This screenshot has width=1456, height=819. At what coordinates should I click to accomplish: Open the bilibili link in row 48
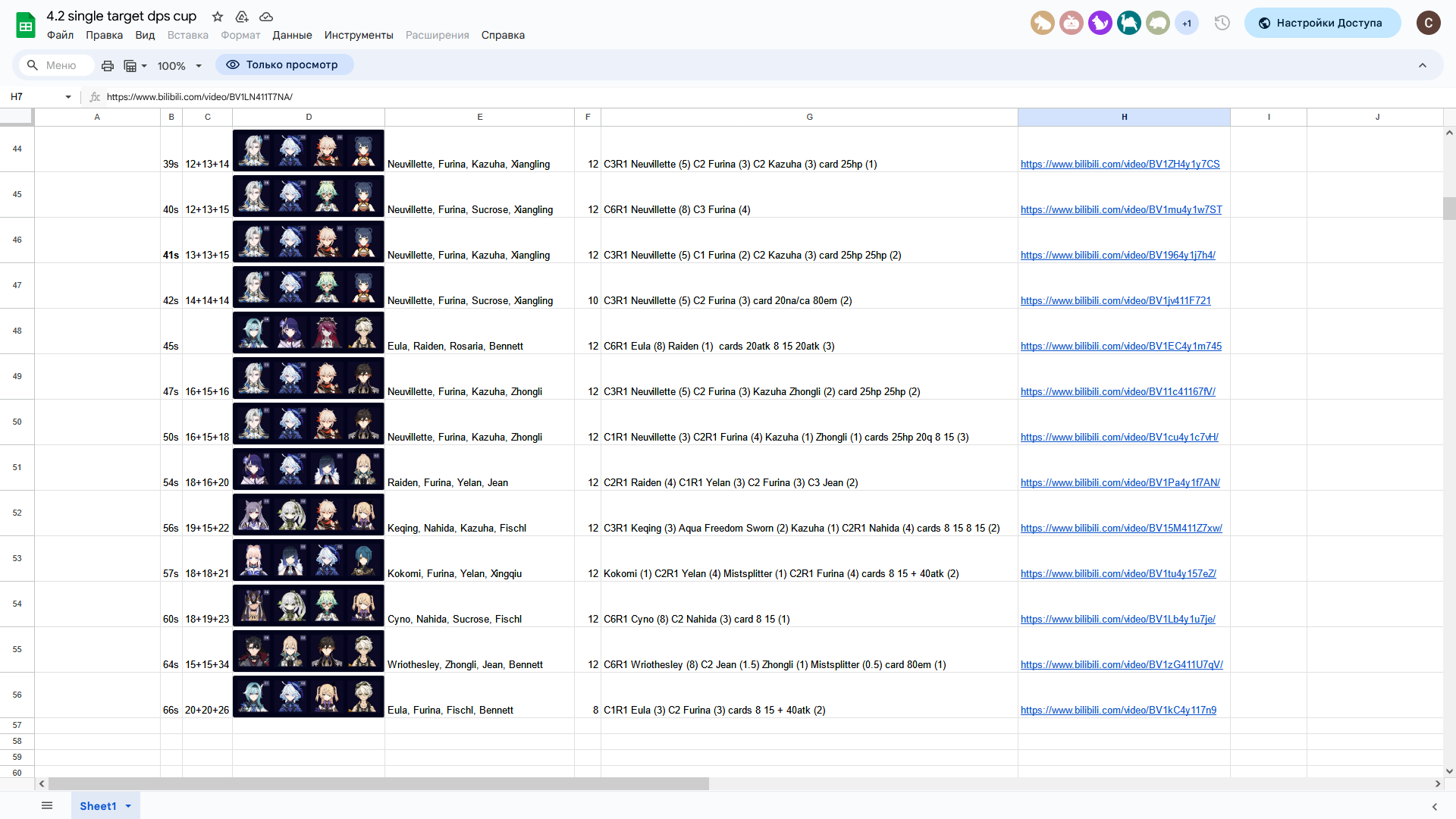coord(1121,347)
